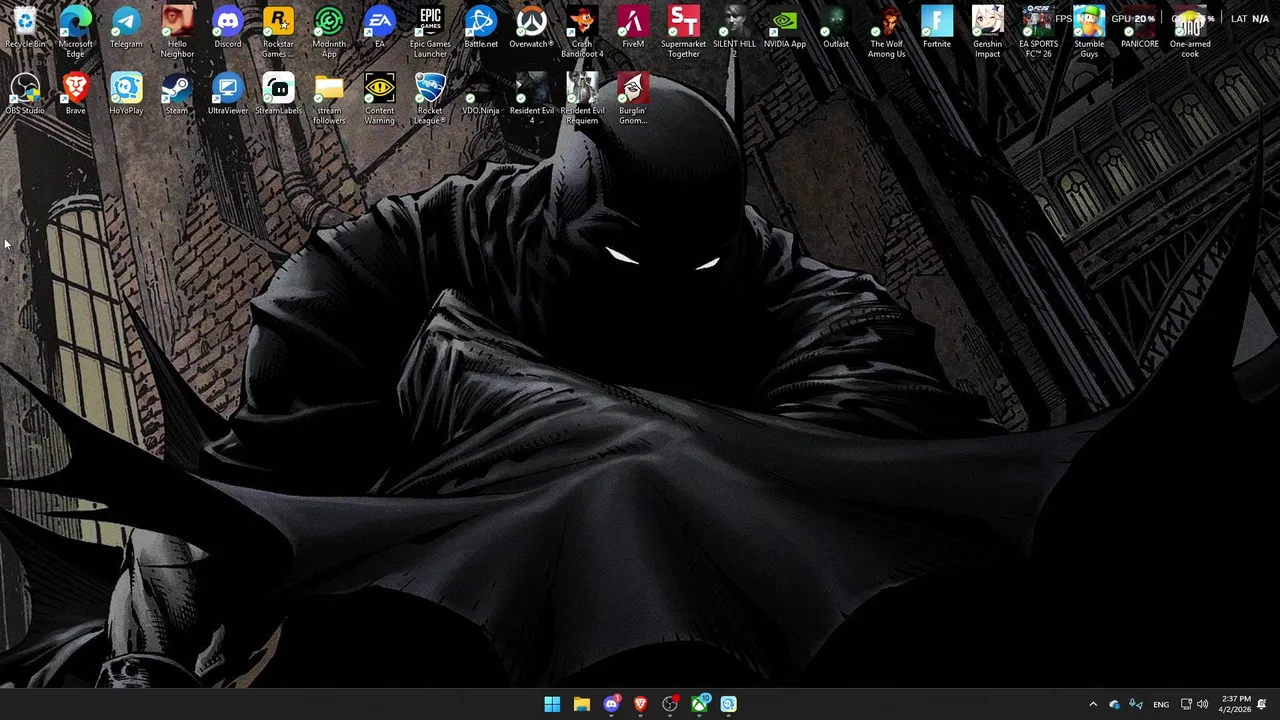The image size is (1280, 720).
Task: Open Discord from the taskbar
Action: pos(611,704)
